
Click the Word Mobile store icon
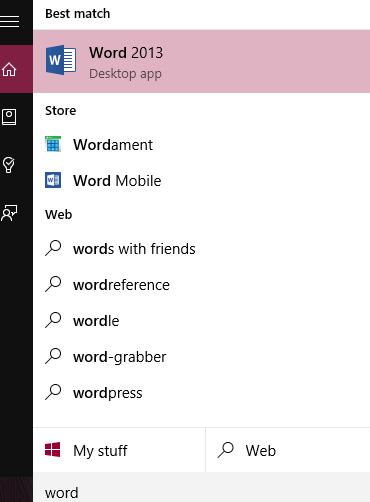click(53, 180)
